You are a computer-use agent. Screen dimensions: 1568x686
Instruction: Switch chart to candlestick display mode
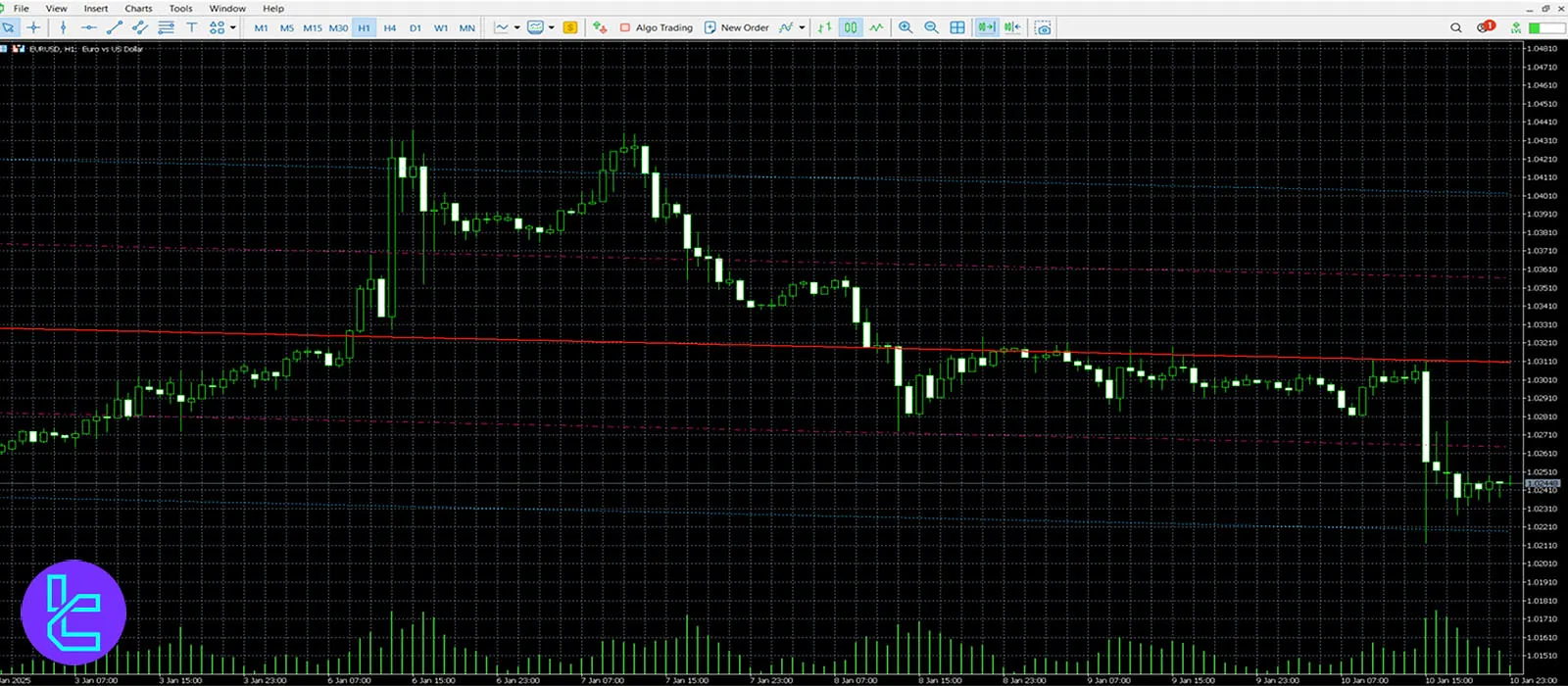(x=851, y=27)
